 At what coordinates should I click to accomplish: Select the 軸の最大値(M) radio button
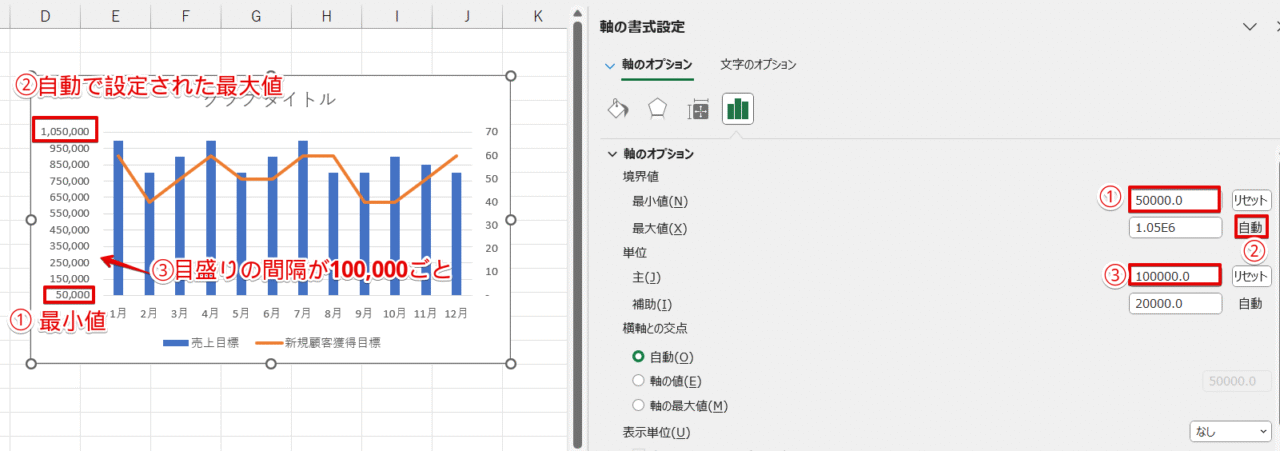pyautogui.click(x=639, y=405)
